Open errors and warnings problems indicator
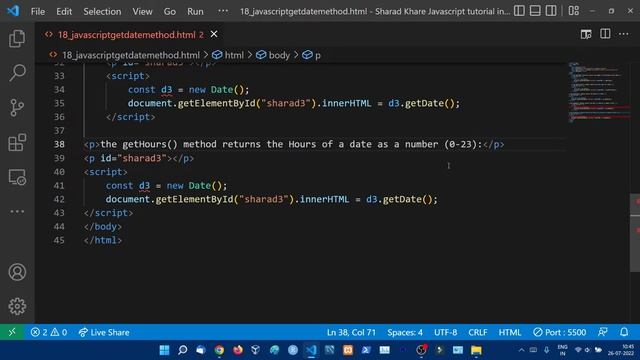The width and height of the screenshot is (640, 360). 49,332
